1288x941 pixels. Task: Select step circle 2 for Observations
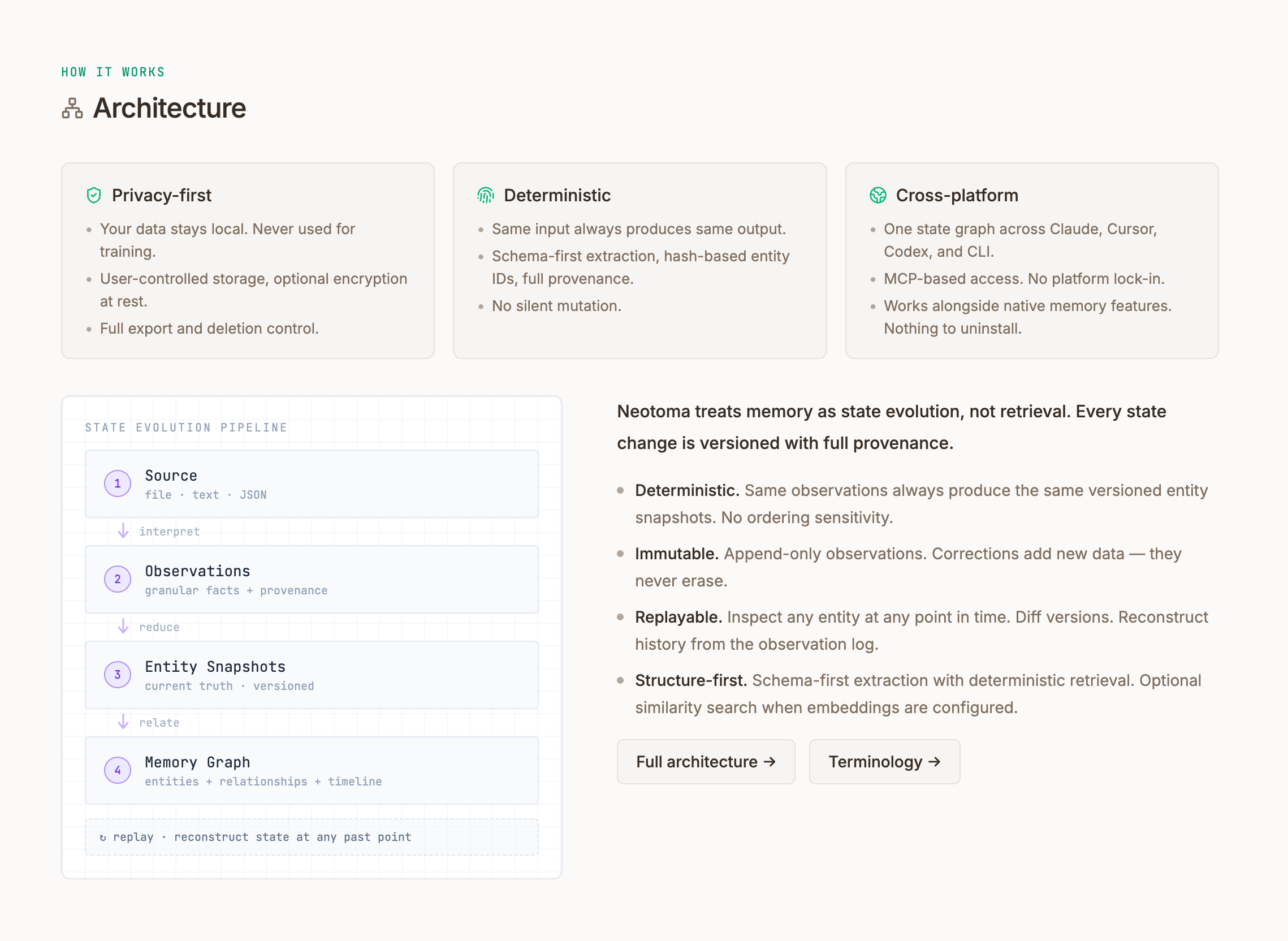117,579
